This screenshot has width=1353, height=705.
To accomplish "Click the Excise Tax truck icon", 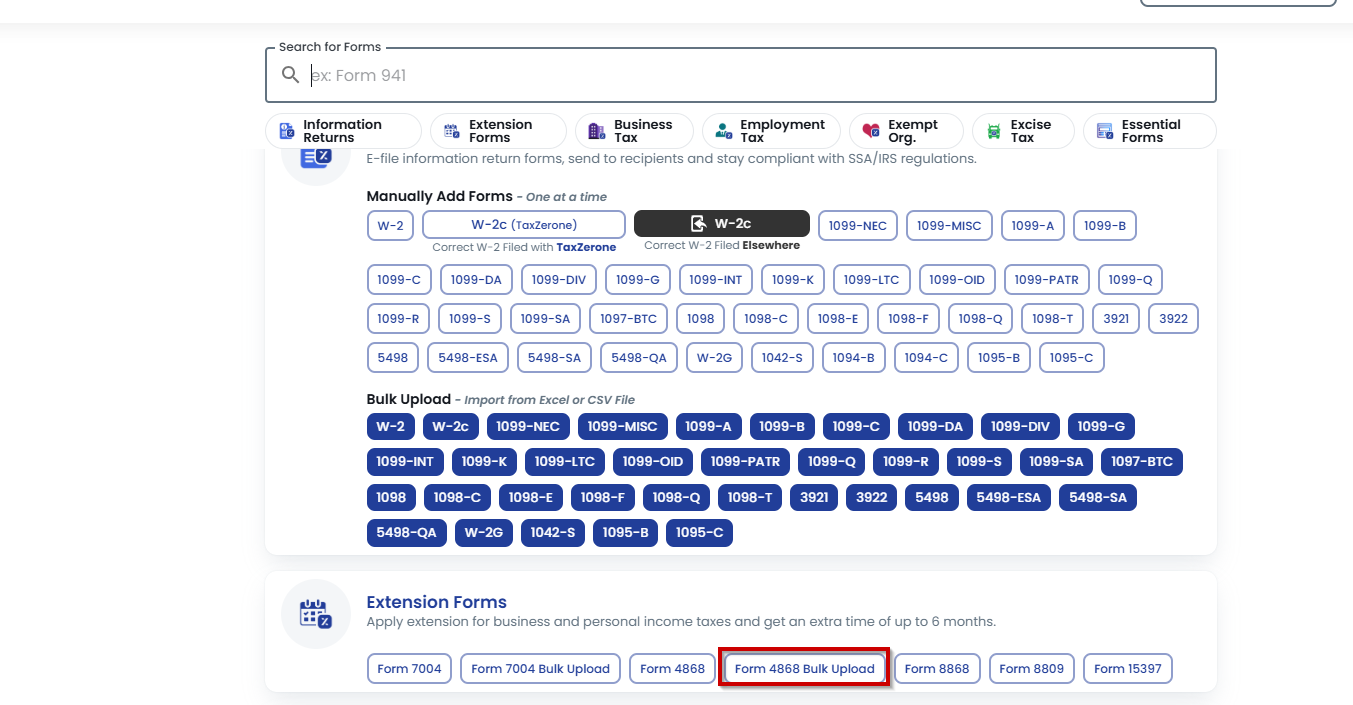I will (x=994, y=131).
